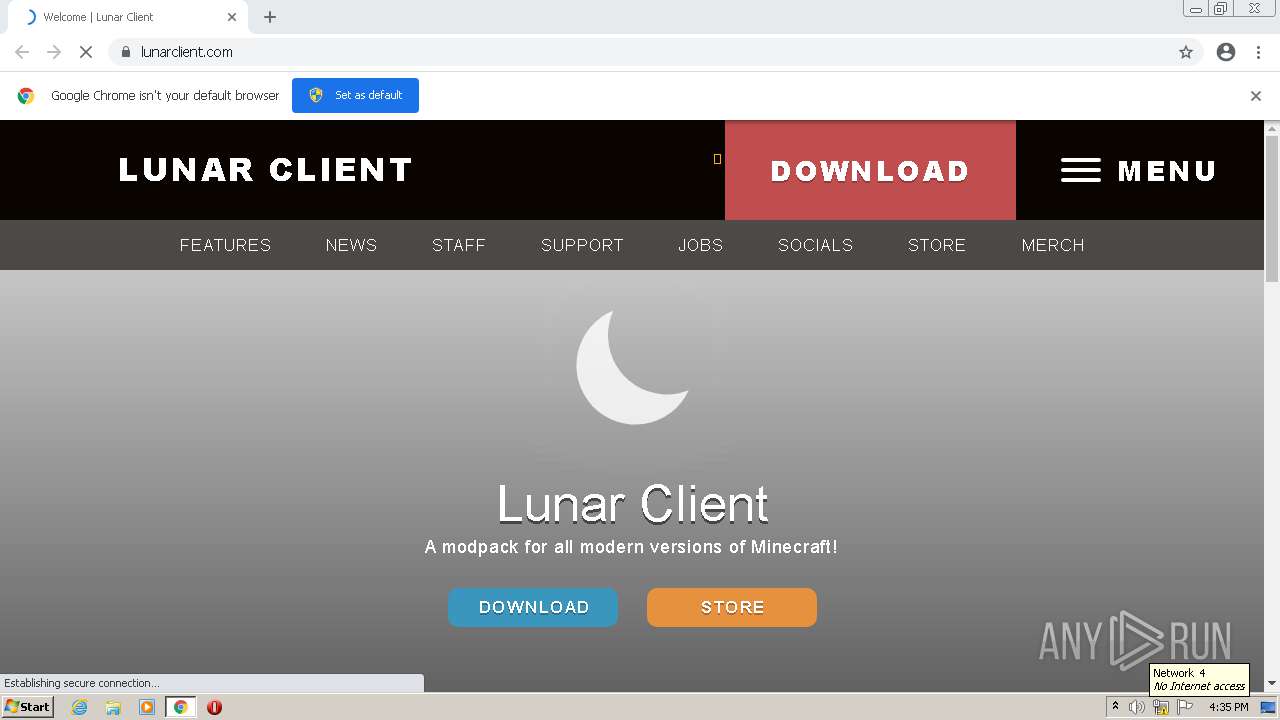Viewport: 1280px width, 720px height.
Task: Click the scrollbar up arrow
Action: click(1272, 128)
